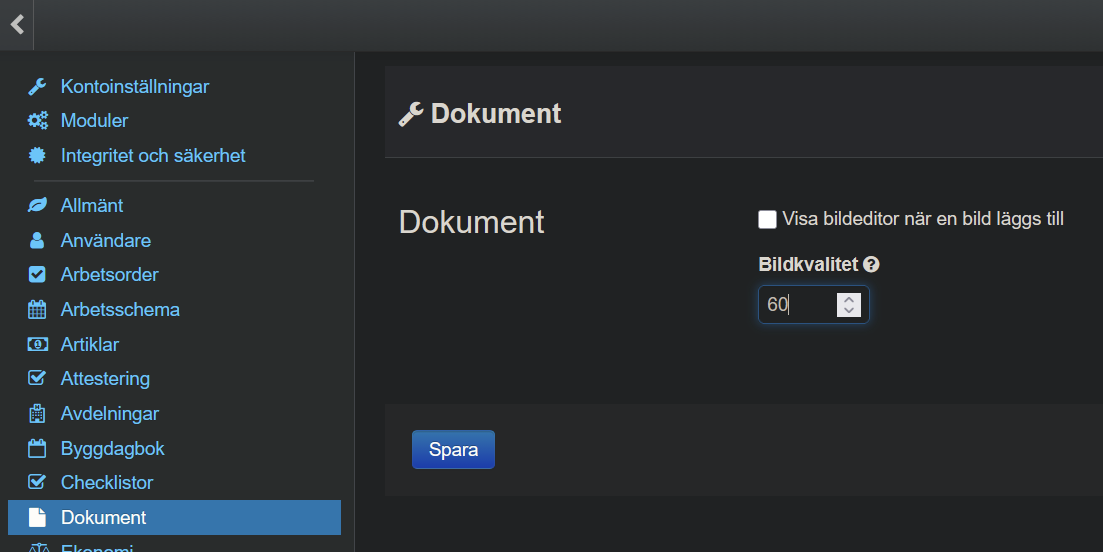Click the help question mark beside Bildkvalitet
Viewport: 1103px width, 552px height.
coord(871,265)
